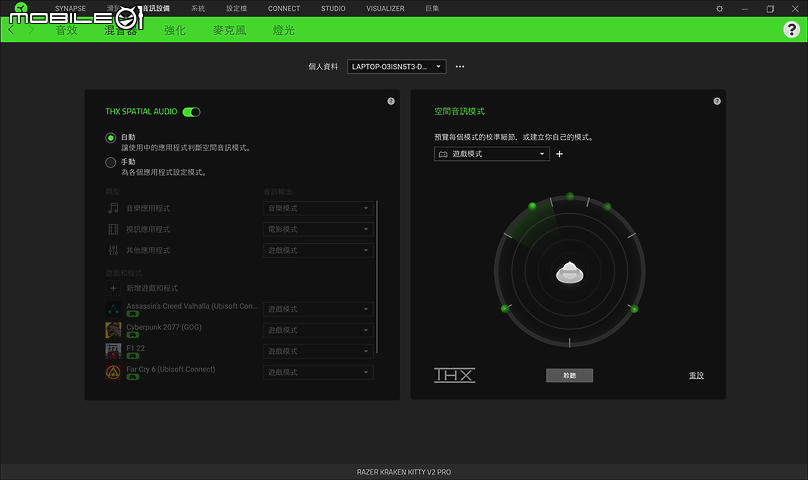Switch to the SYNAPSE menu

pyautogui.click(x=70, y=9)
